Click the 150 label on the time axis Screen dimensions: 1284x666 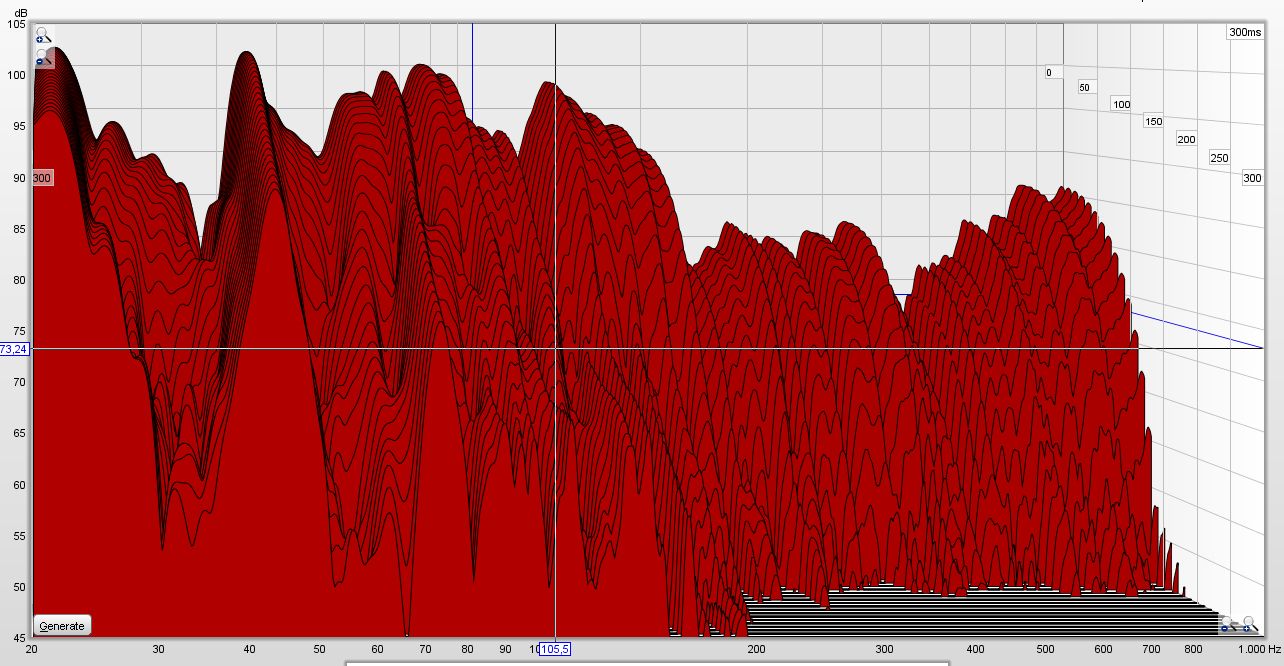pos(1153,121)
